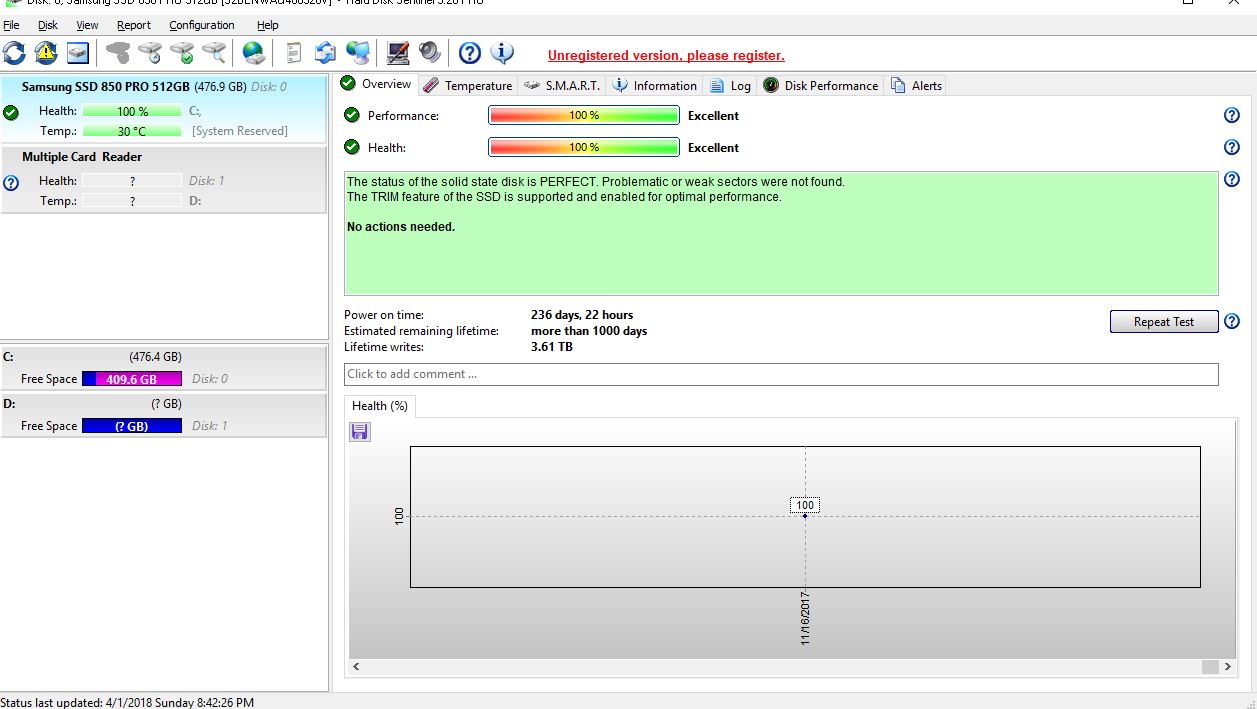Click the report notepad toolbar icon
The height and width of the screenshot is (709, 1257).
pyautogui.click(x=293, y=53)
